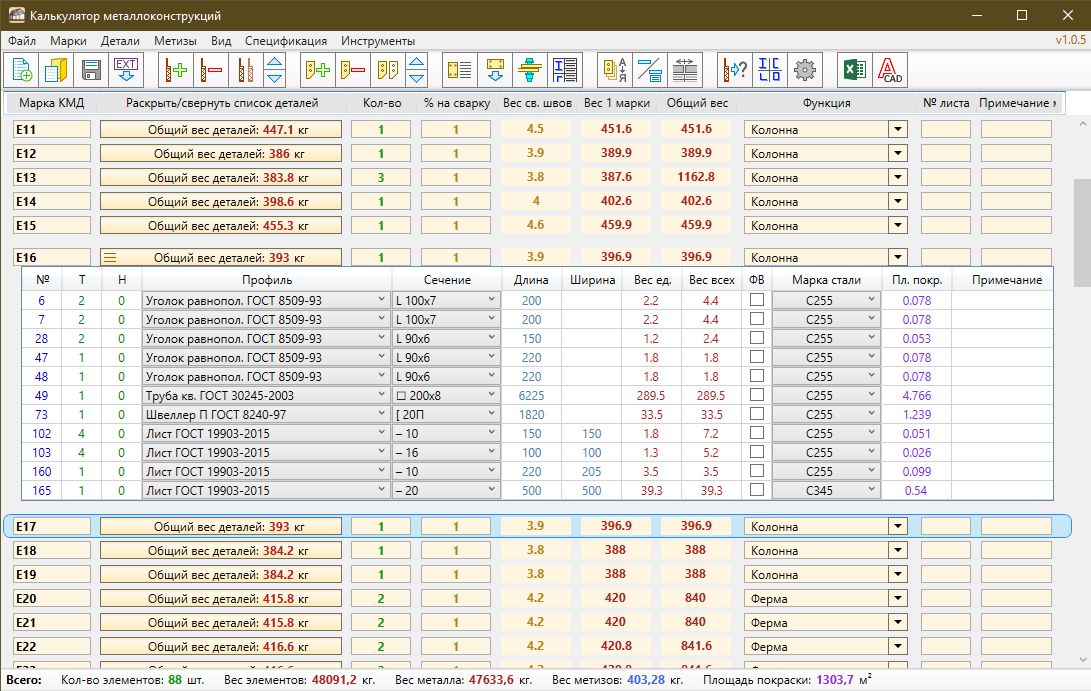
Task: Open the Спецификация menu
Action: pyautogui.click(x=285, y=41)
